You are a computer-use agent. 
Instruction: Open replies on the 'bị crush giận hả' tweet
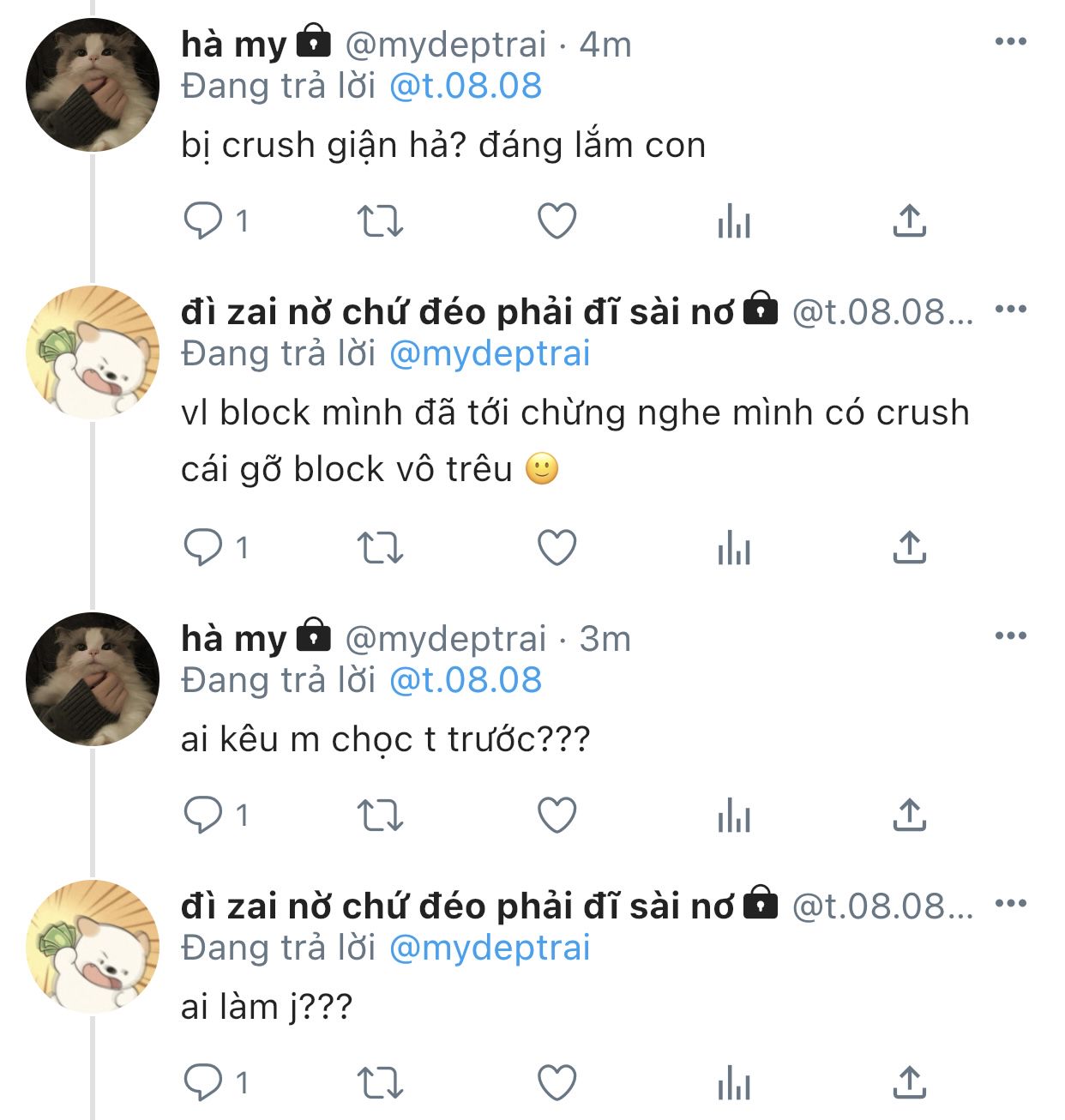(x=216, y=221)
